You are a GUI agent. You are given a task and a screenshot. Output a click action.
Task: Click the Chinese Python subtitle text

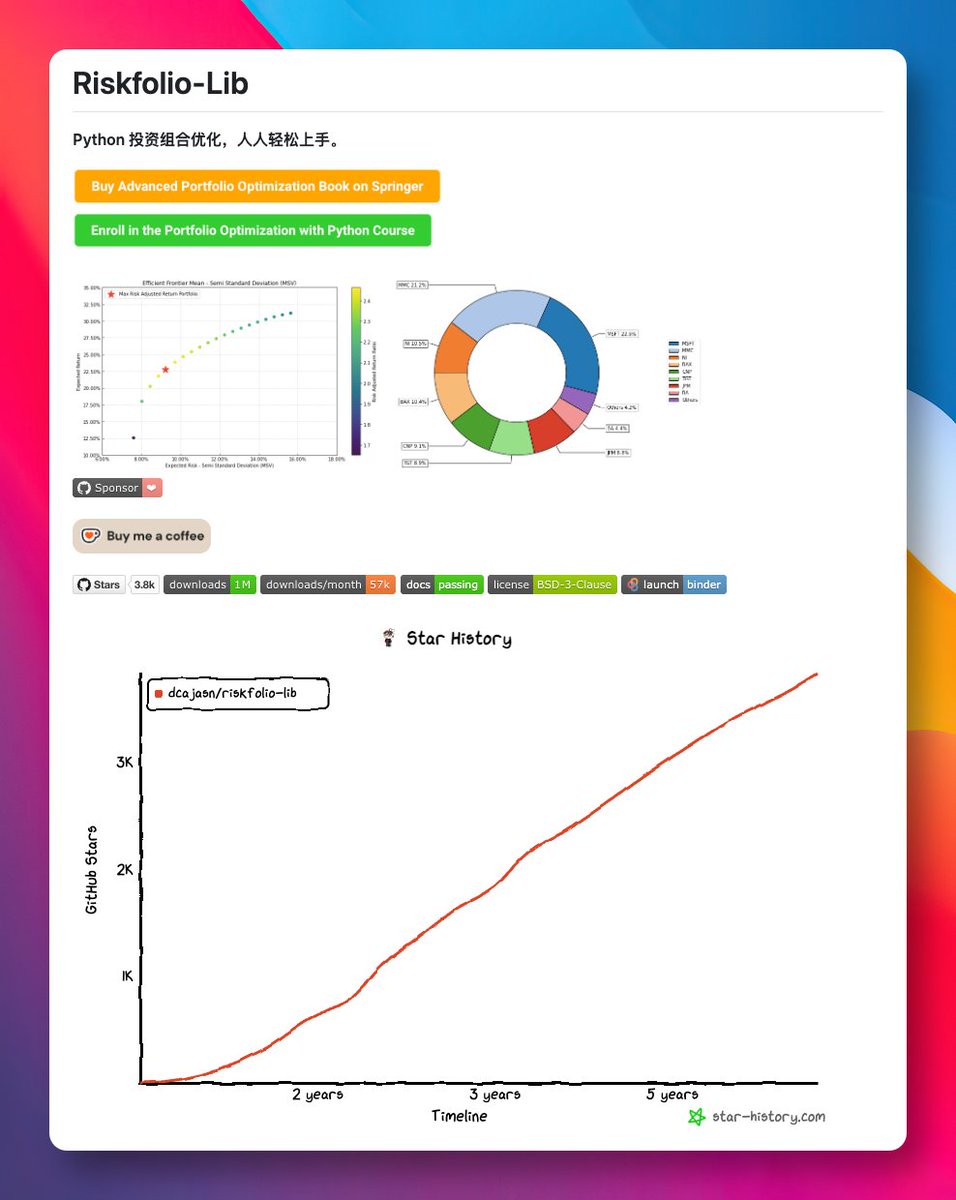208,139
